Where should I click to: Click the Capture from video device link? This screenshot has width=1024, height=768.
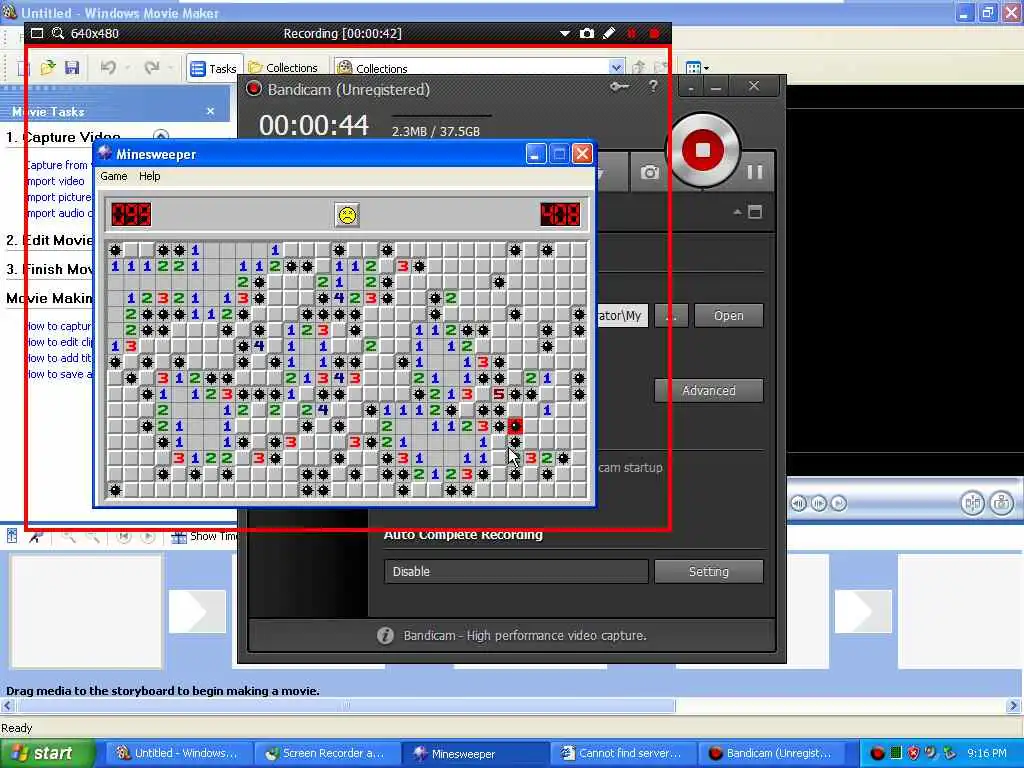(57, 165)
